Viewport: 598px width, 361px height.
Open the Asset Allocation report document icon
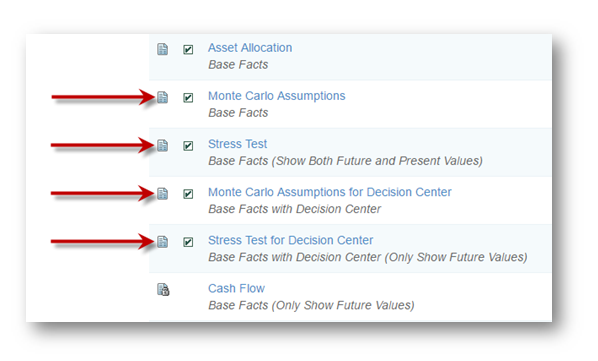click(x=162, y=49)
